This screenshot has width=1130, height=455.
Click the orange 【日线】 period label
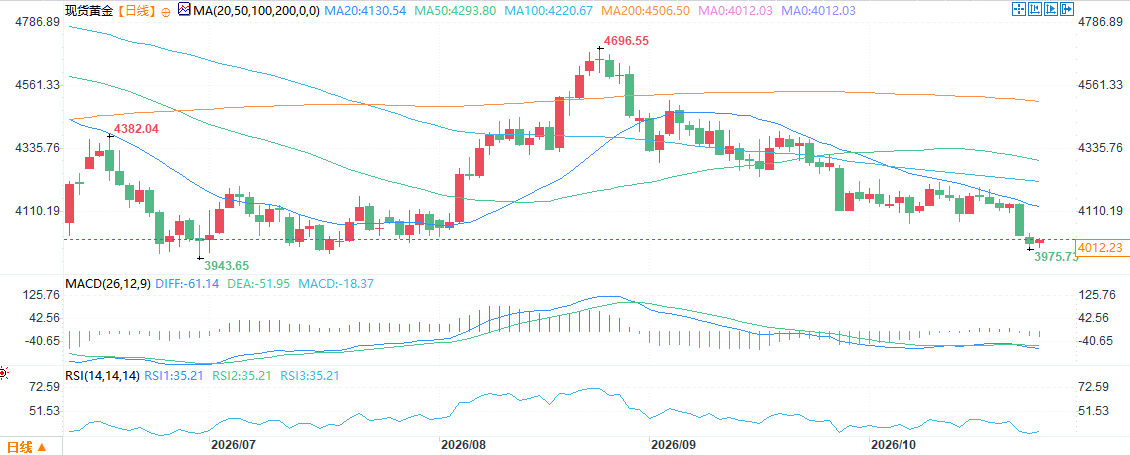pos(136,10)
